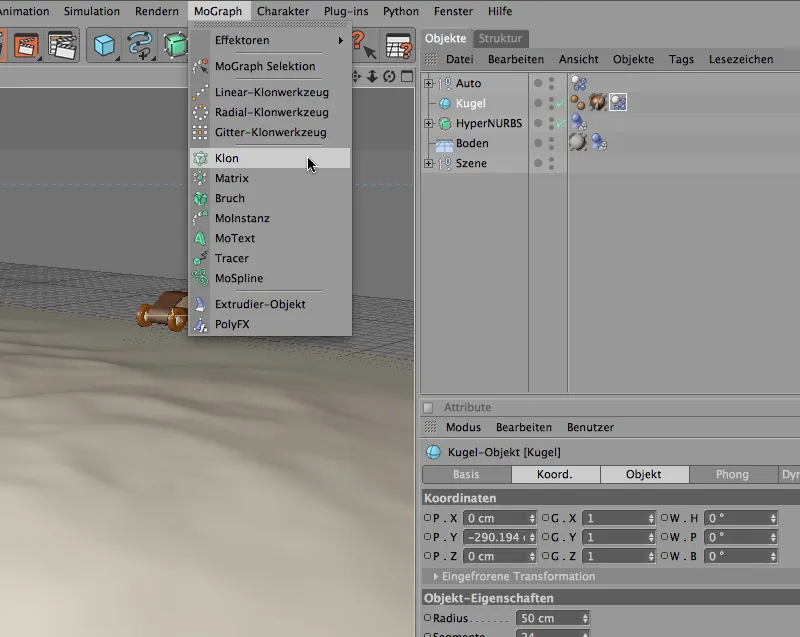Click the HyperNURBS green cube toolbar icon
This screenshot has height=637, width=800.
176,45
